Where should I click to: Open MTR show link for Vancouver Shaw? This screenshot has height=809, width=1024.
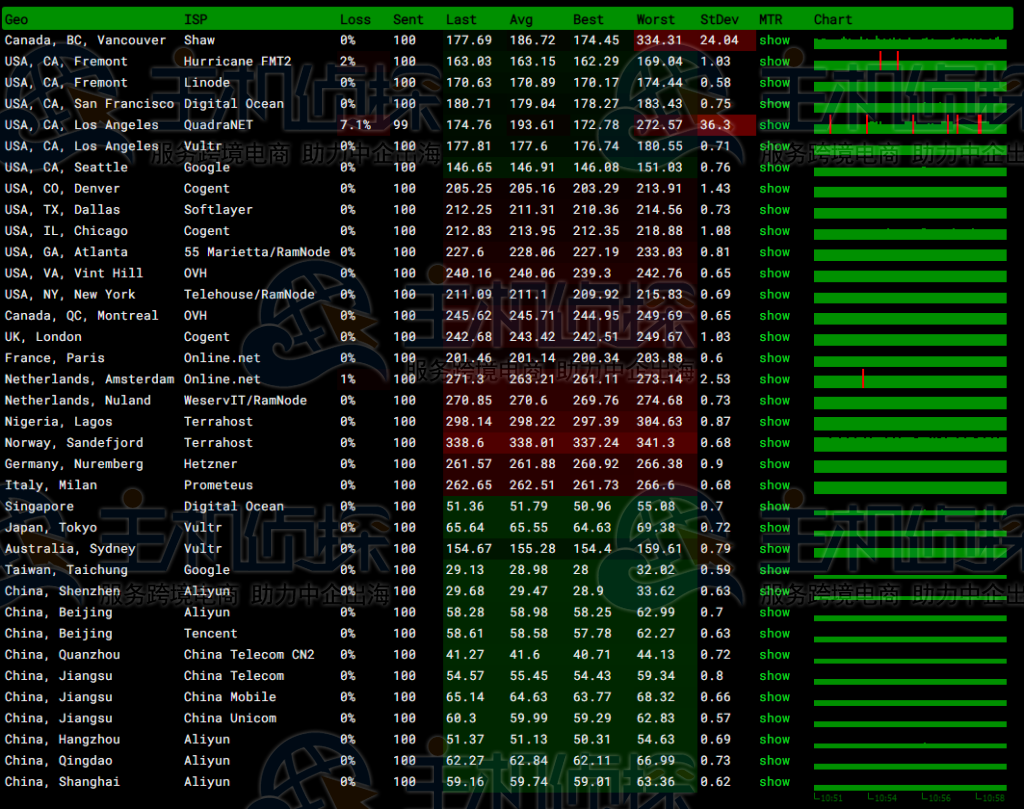coord(774,41)
